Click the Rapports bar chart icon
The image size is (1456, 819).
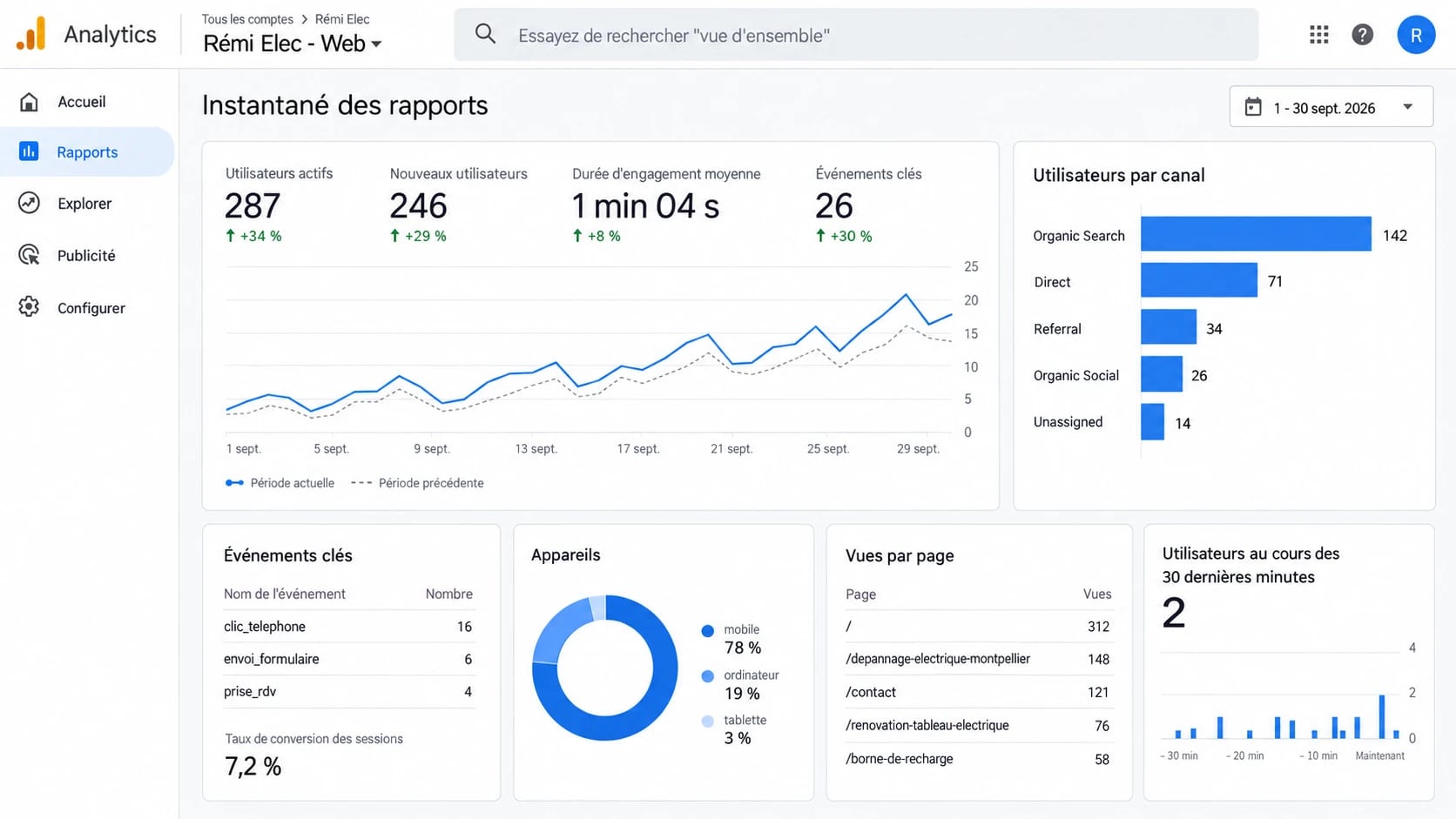coord(29,151)
